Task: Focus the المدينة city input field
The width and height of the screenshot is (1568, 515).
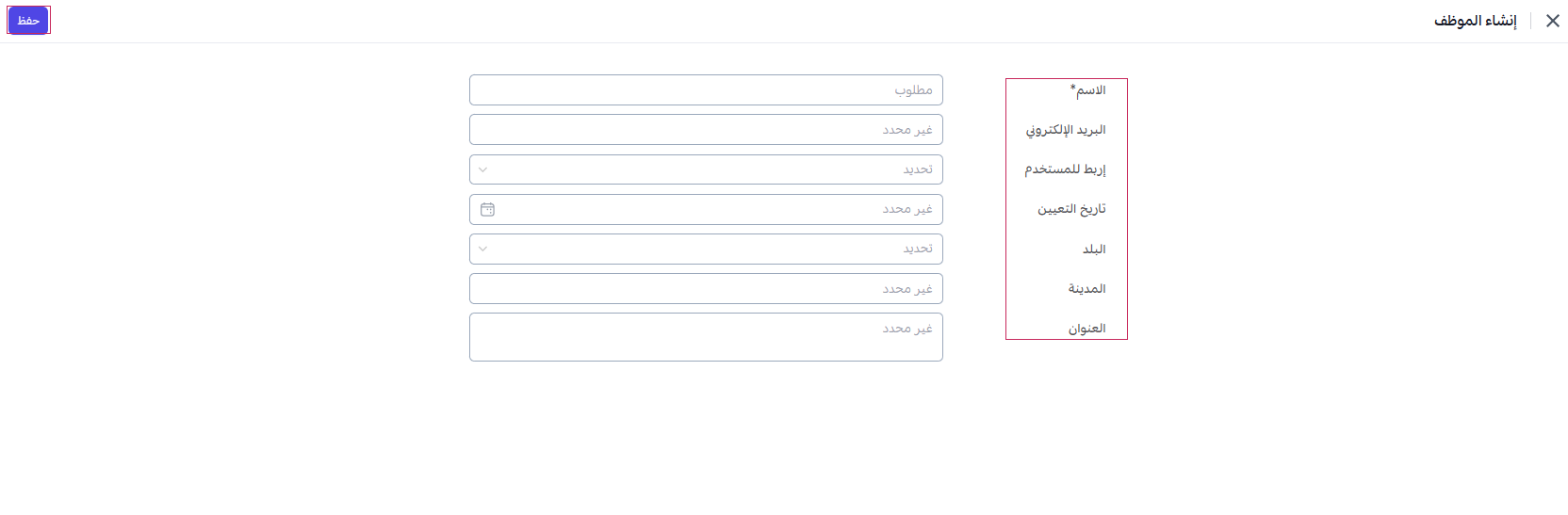Action: pos(706,289)
